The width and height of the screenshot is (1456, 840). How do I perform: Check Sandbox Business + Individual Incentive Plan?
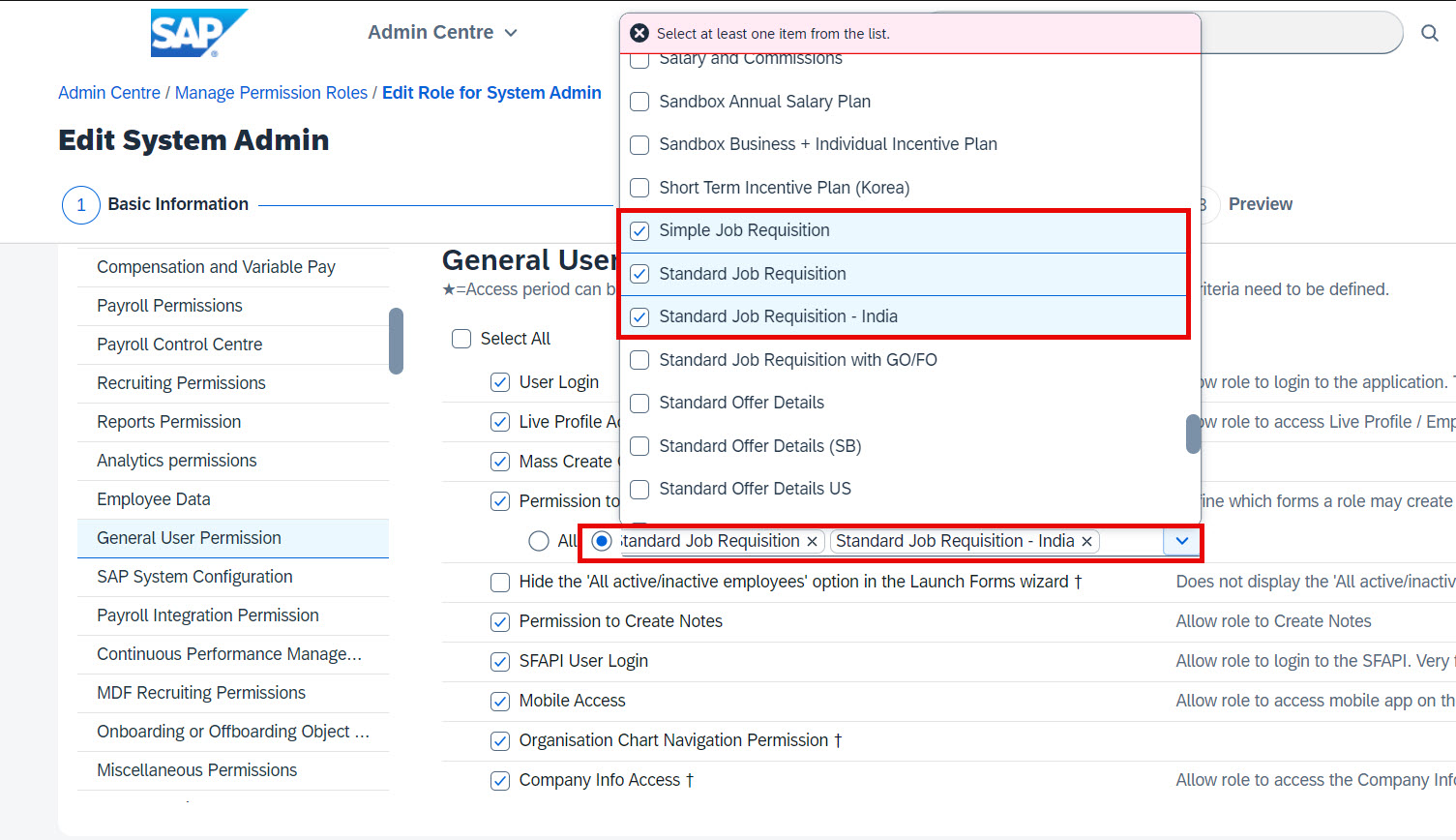point(639,145)
